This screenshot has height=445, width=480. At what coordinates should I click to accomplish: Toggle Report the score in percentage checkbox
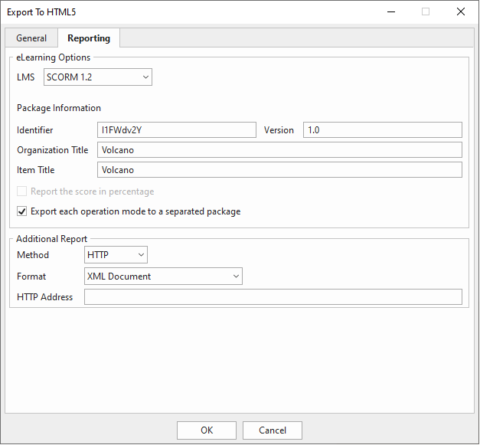(x=22, y=191)
